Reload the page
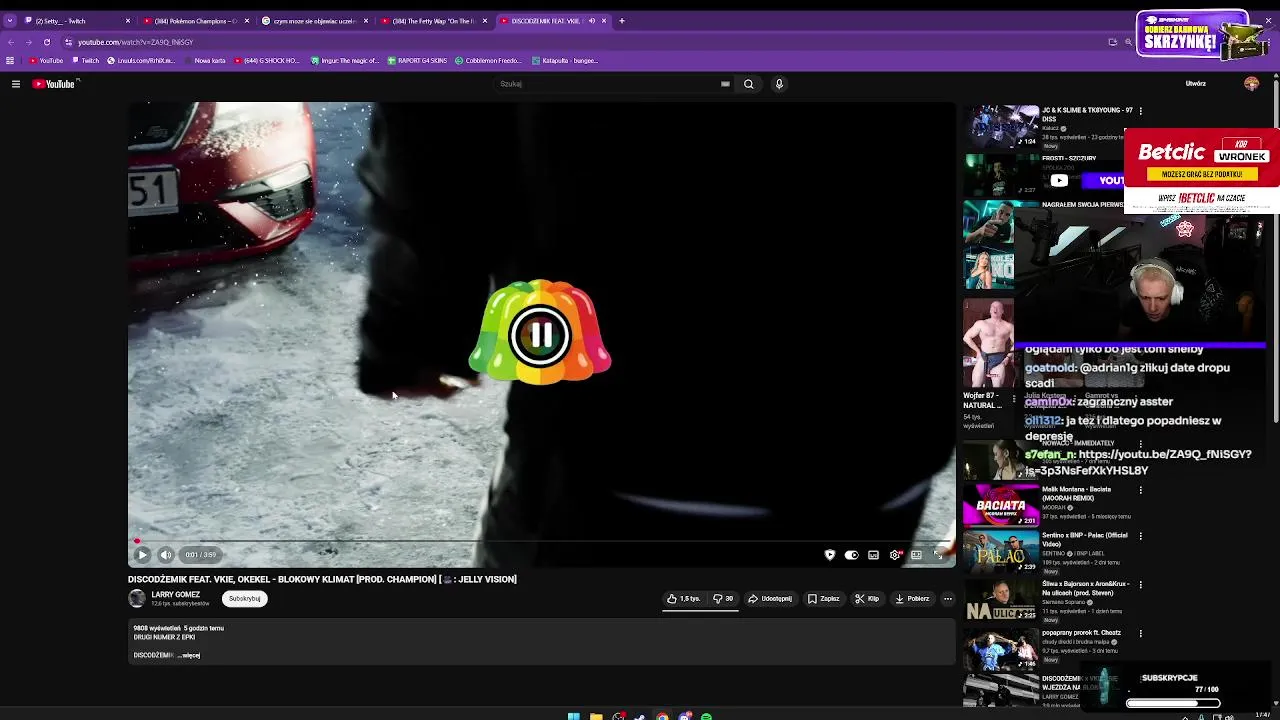 point(46,42)
